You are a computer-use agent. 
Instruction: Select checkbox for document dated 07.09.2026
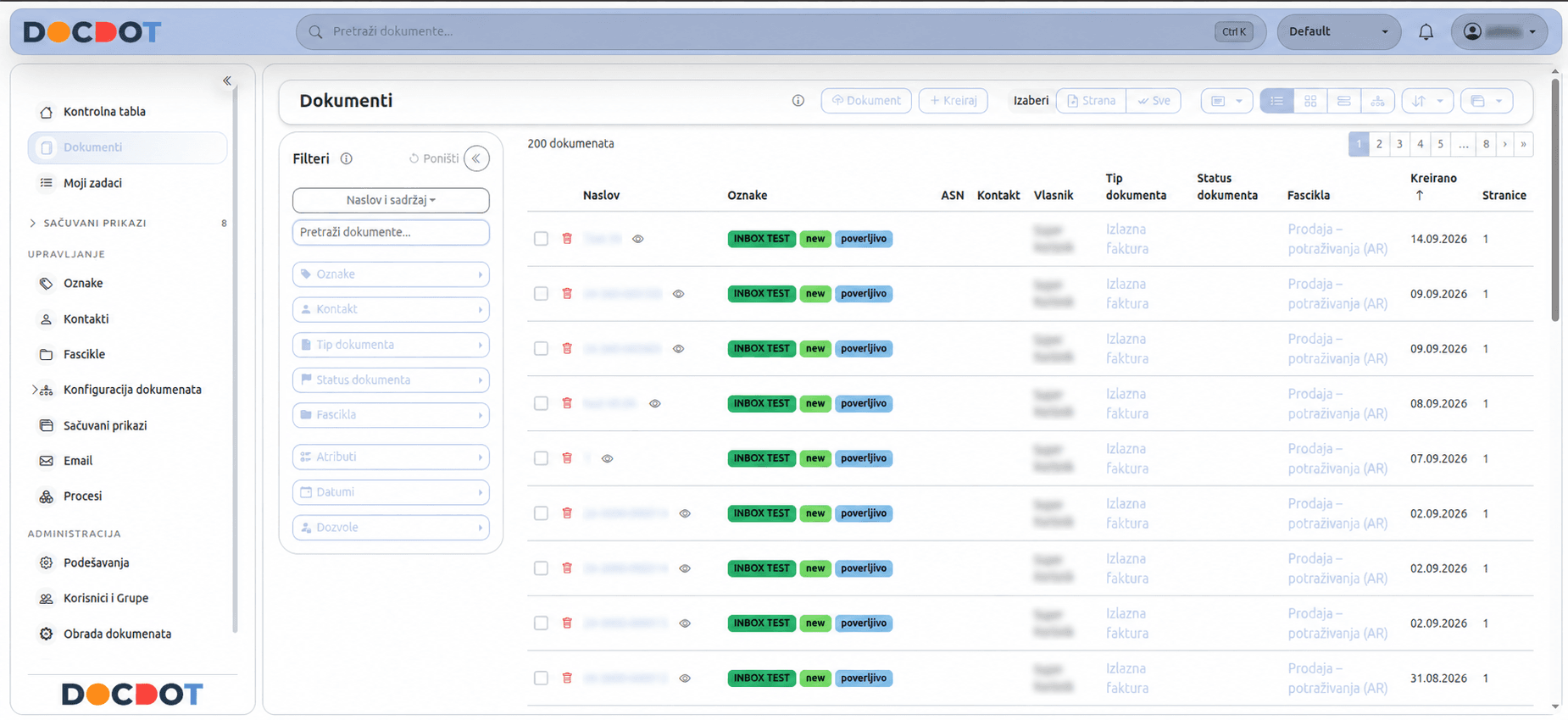click(x=541, y=458)
